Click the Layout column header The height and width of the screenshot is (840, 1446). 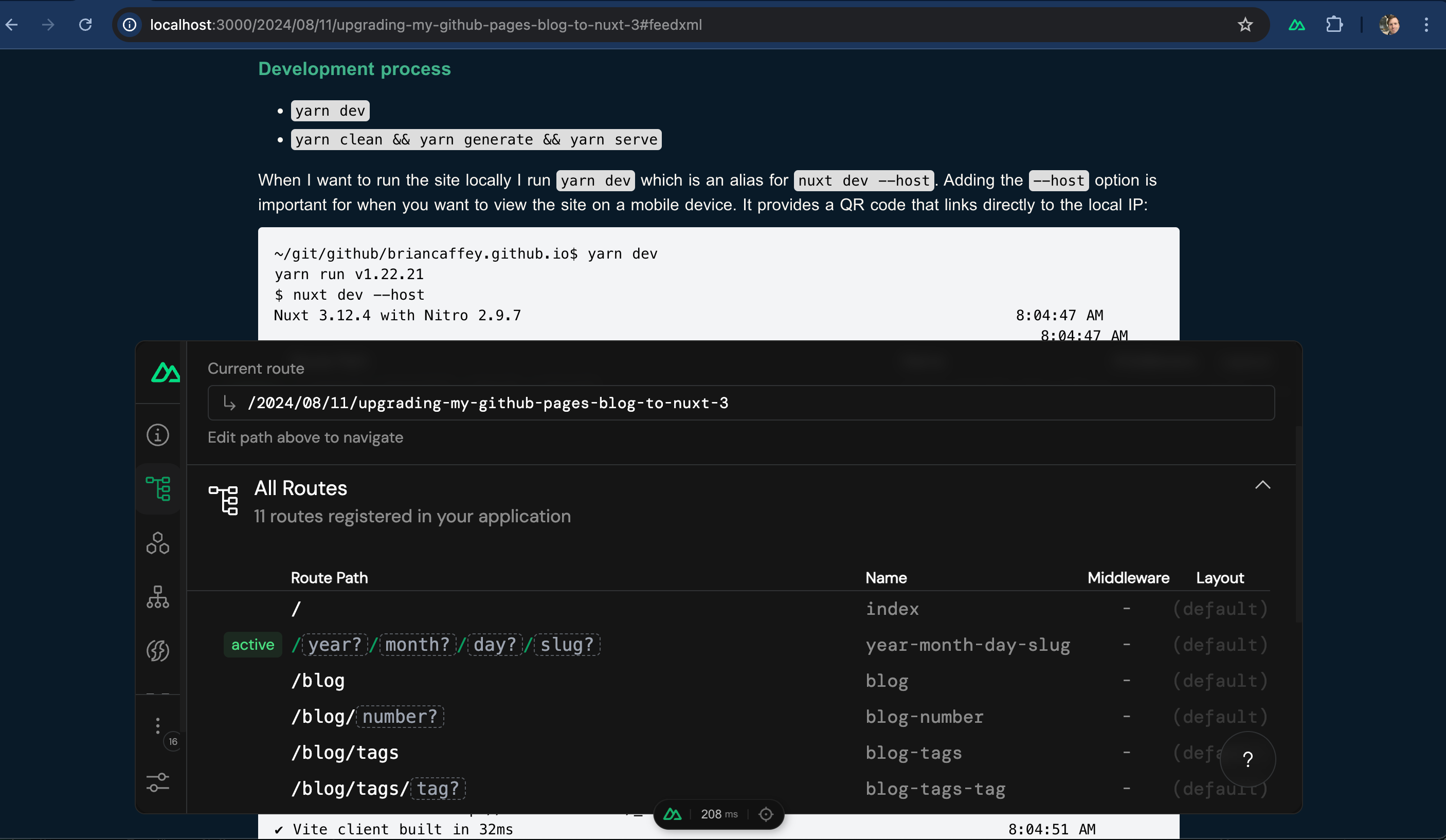click(x=1220, y=577)
